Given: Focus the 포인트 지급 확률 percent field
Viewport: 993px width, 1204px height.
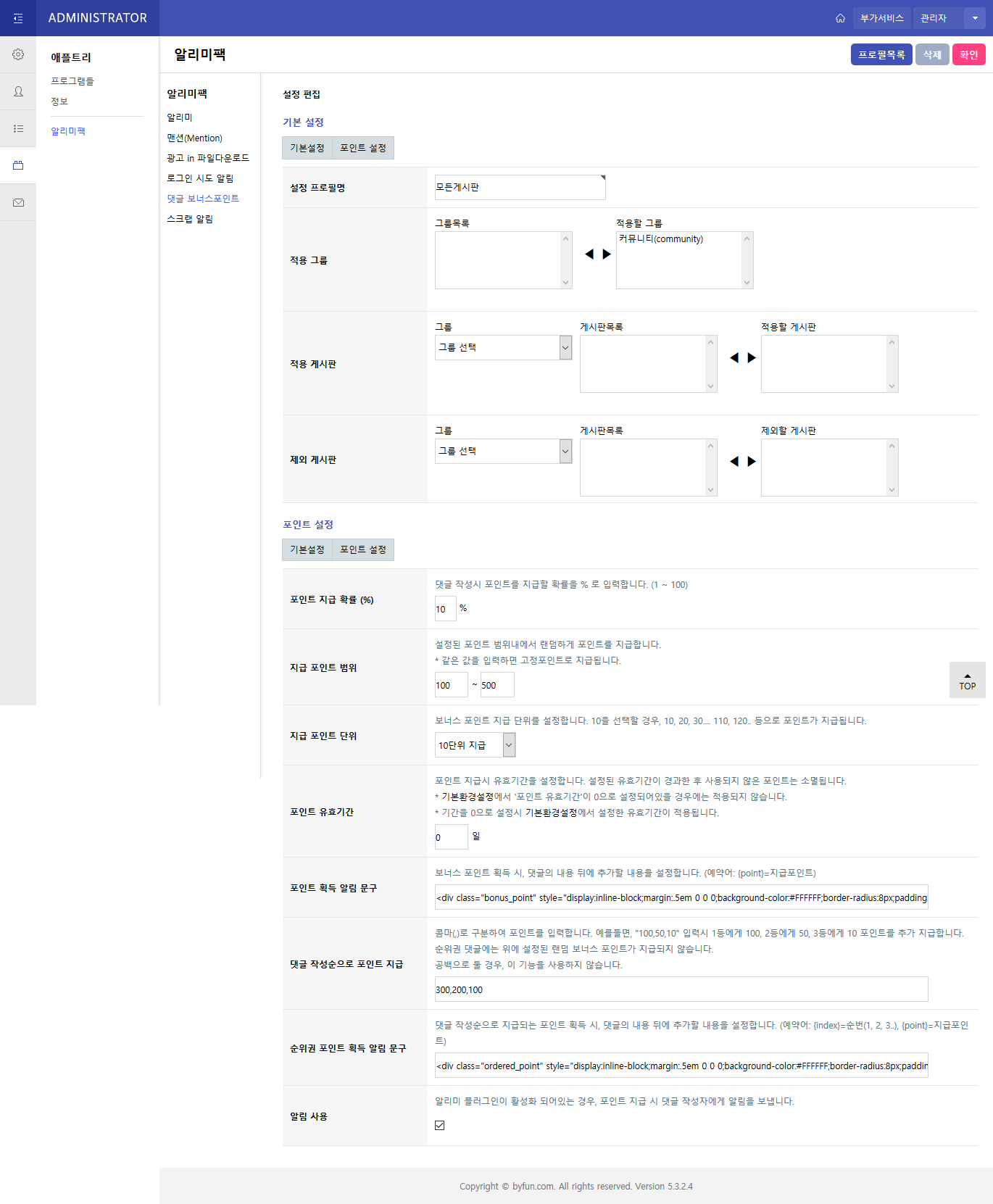Looking at the screenshot, I should pyautogui.click(x=446, y=609).
